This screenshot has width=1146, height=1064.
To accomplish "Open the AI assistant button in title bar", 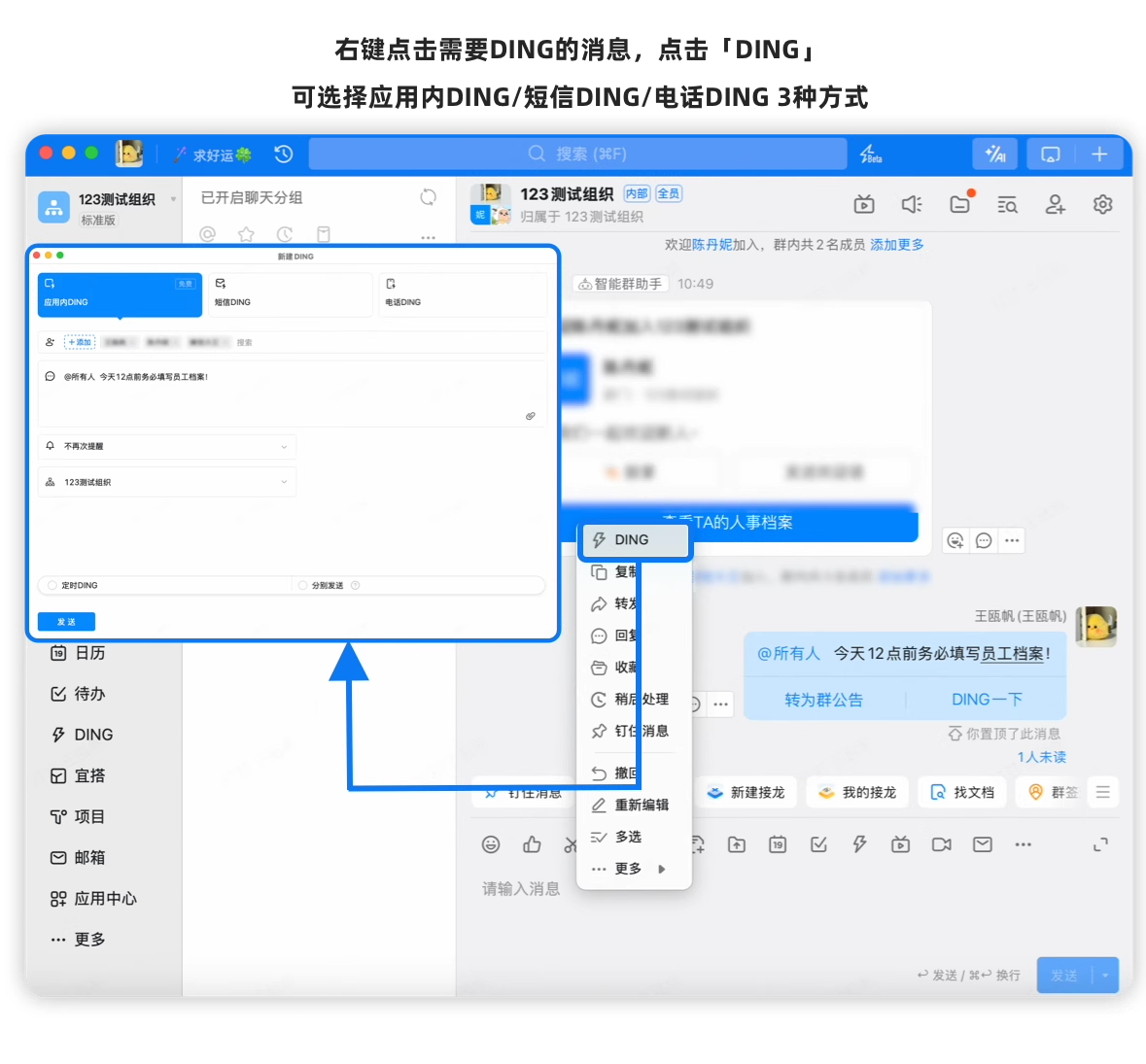I will (994, 154).
